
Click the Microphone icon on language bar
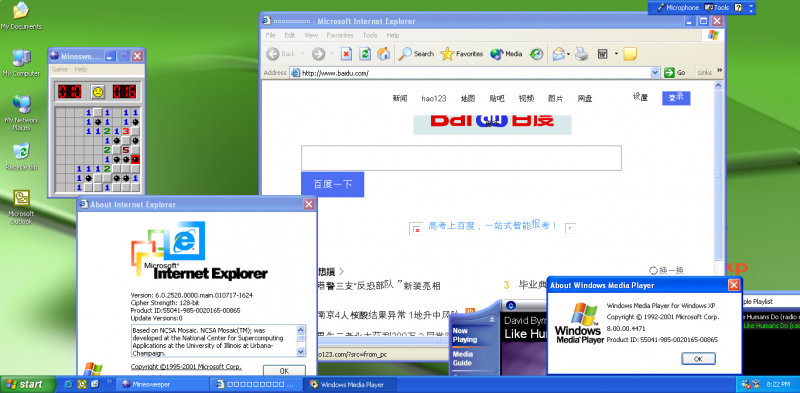pyautogui.click(x=661, y=8)
